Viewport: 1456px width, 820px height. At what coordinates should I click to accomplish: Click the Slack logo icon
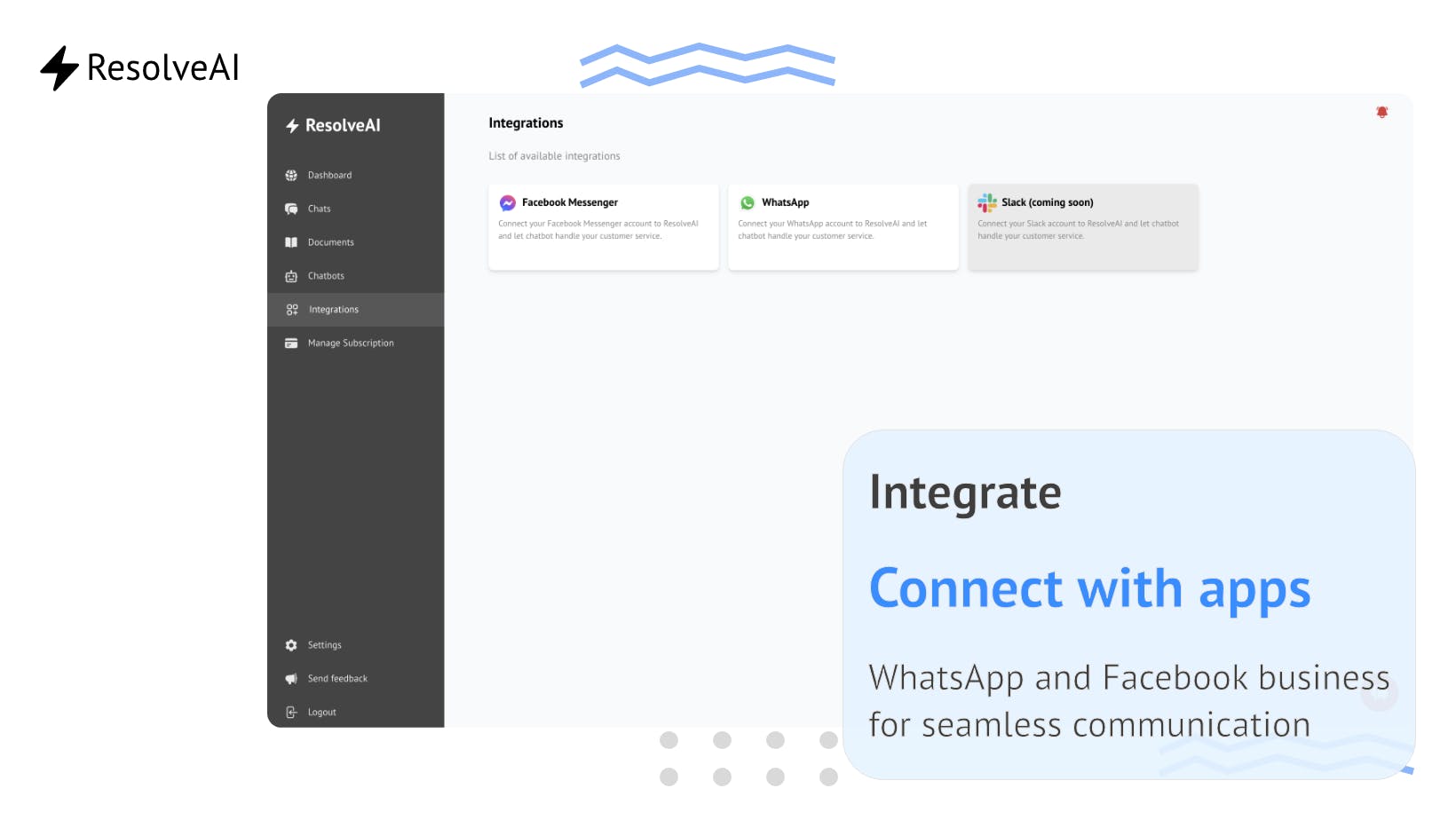pyautogui.click(x=987, y=203)
